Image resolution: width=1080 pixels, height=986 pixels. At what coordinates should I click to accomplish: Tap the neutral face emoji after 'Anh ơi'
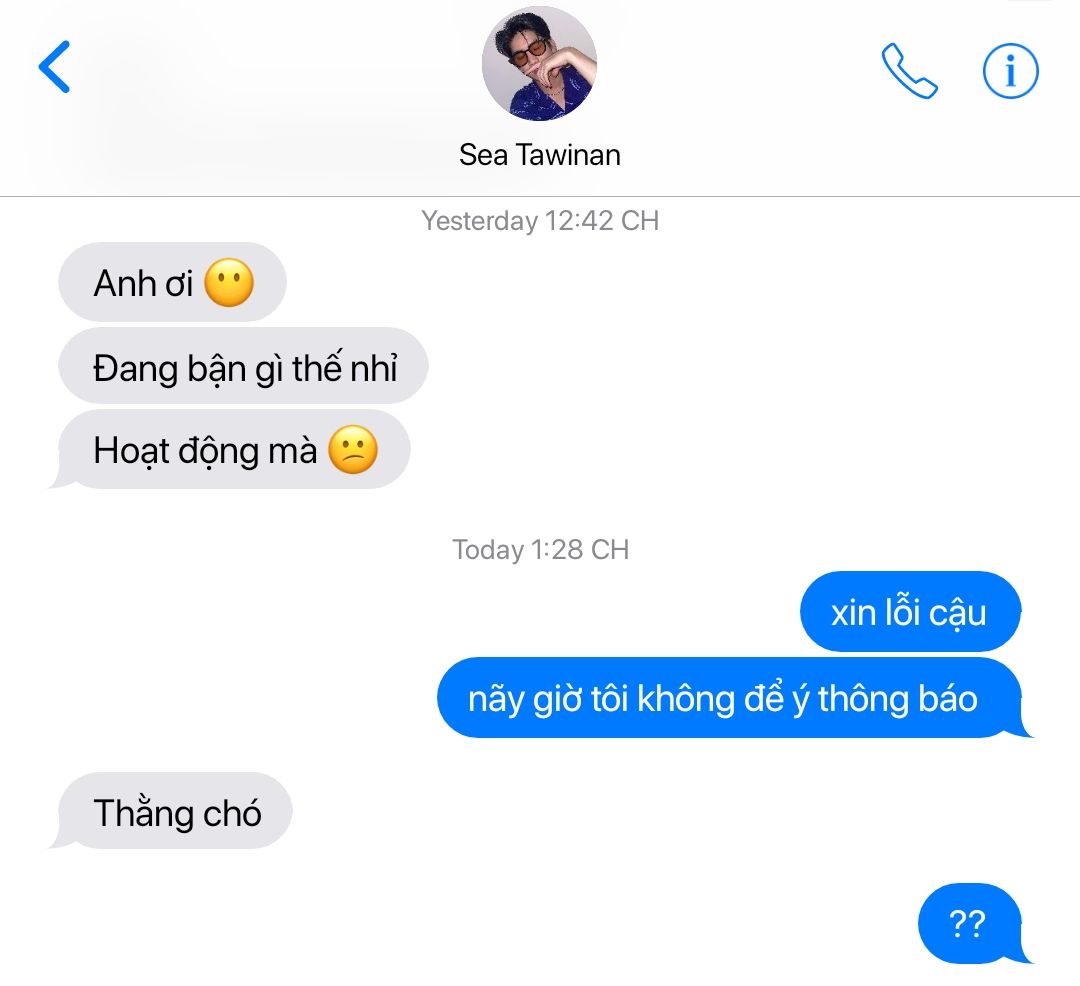coord(229,282)
